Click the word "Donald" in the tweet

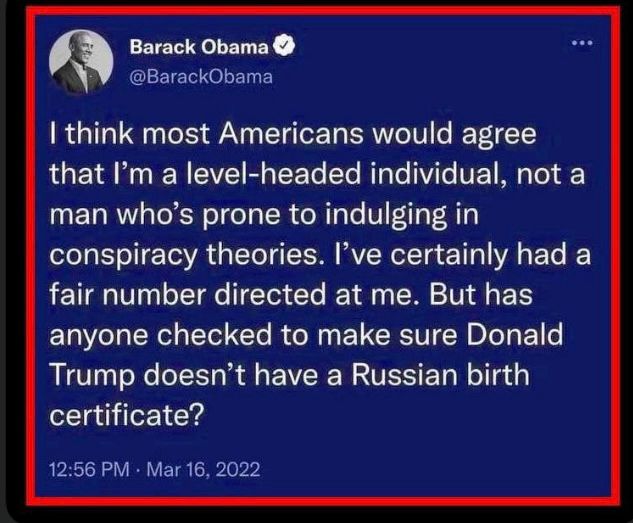pyautogui.click(x=515, y=335)
